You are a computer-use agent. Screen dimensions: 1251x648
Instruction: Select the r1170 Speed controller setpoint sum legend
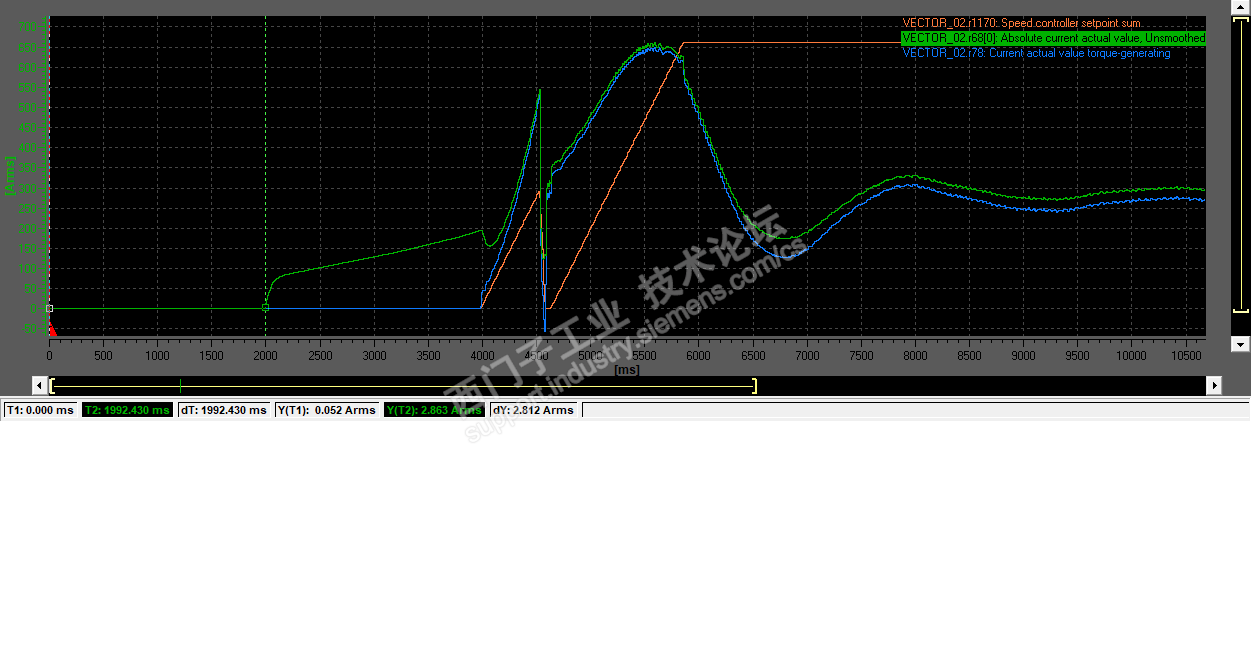(1021, 23)
